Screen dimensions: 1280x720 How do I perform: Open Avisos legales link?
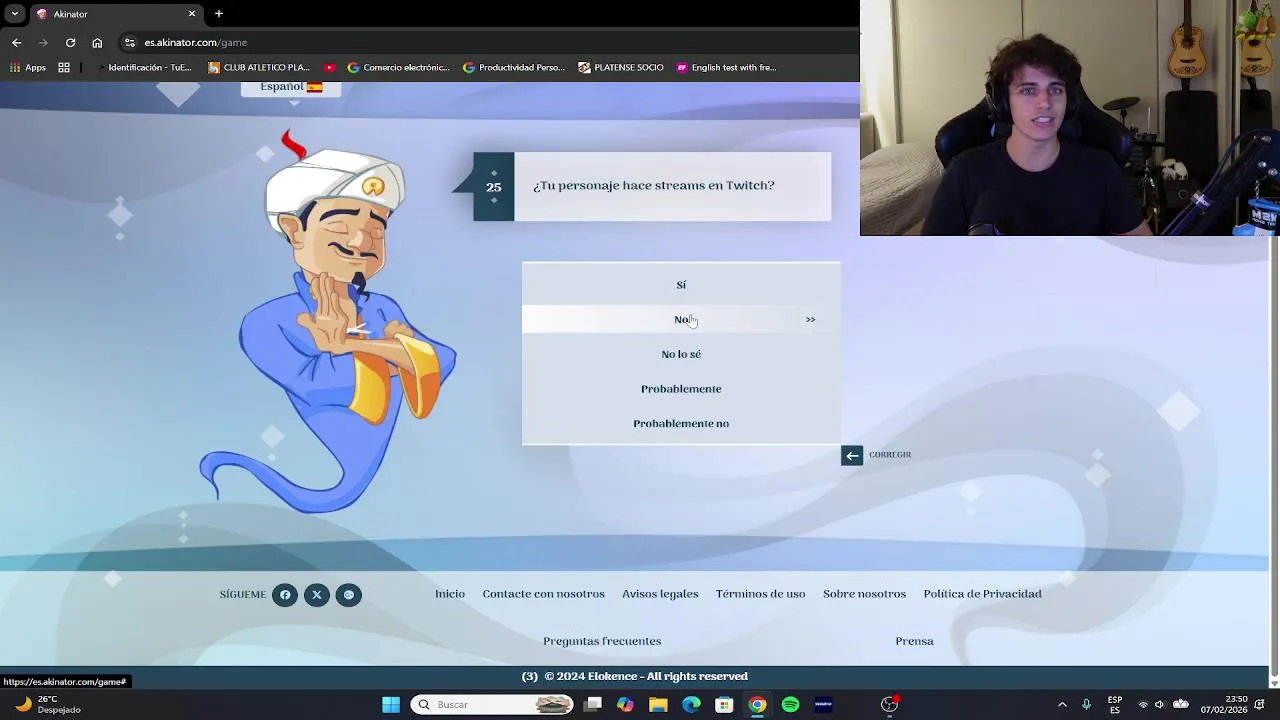(660, 594)
